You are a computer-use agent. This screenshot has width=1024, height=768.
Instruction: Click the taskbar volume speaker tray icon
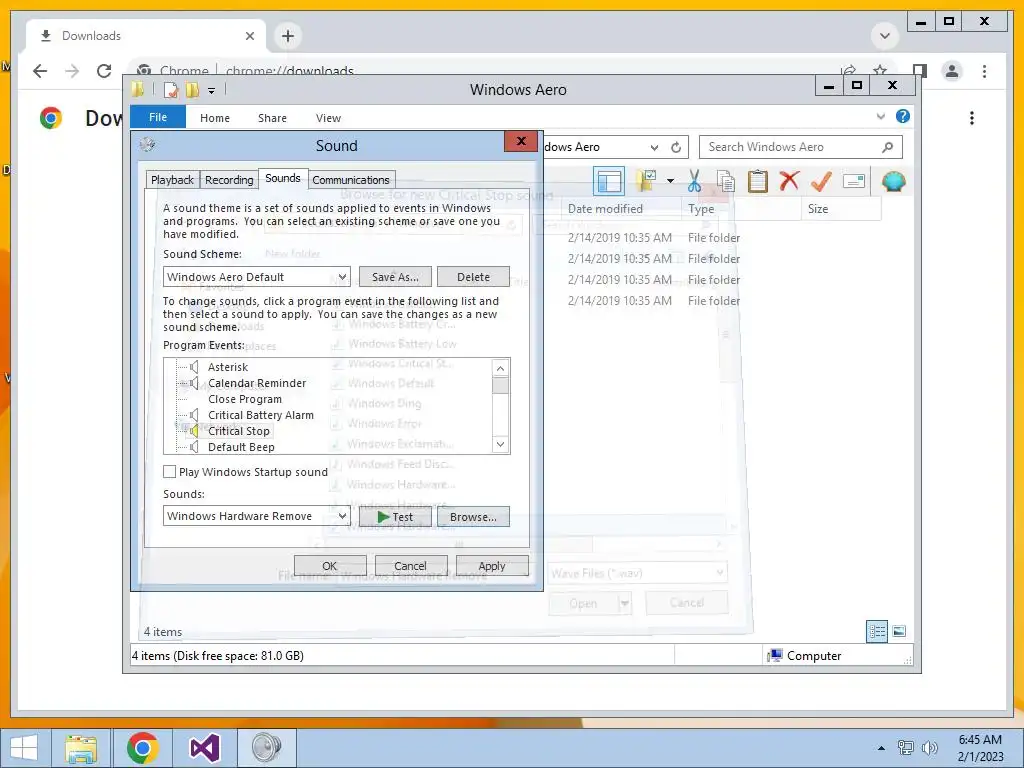click(x=929, y=748)
